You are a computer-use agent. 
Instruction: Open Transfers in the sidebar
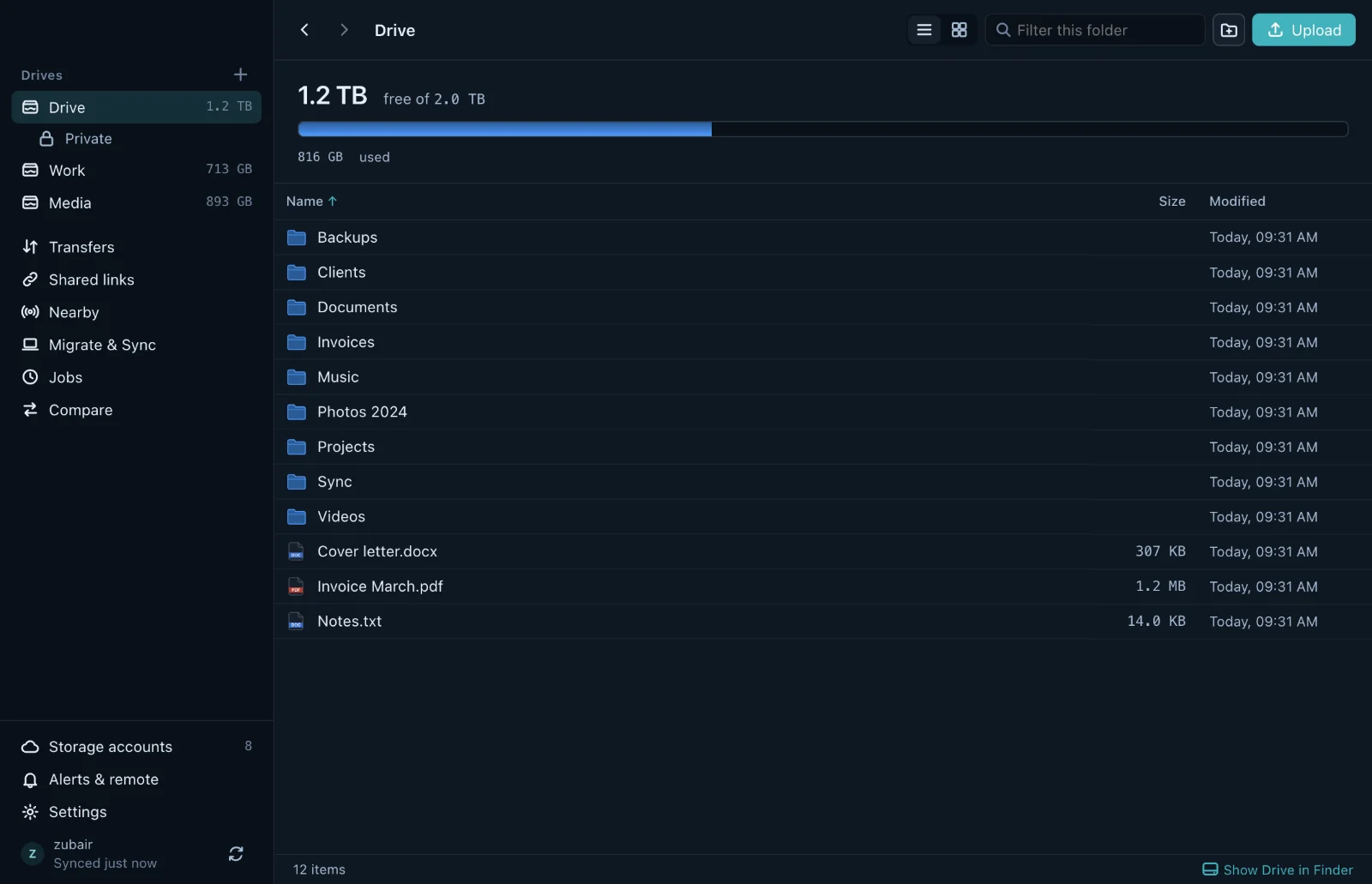coord(136,247)
